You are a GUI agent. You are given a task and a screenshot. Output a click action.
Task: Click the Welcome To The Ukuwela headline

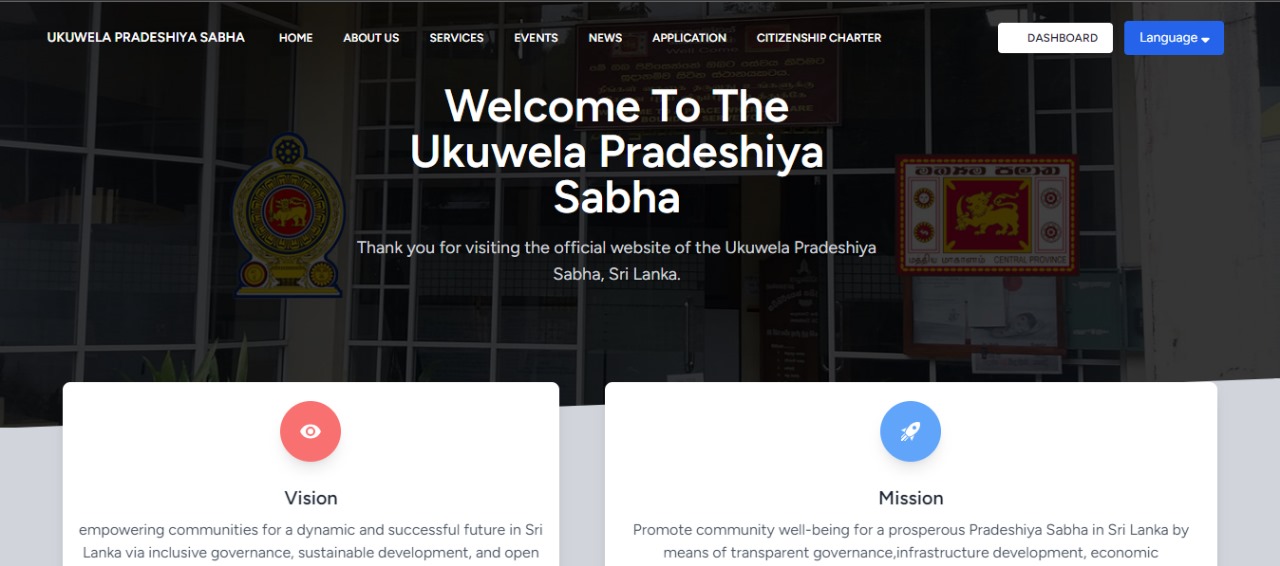[617, 152]
